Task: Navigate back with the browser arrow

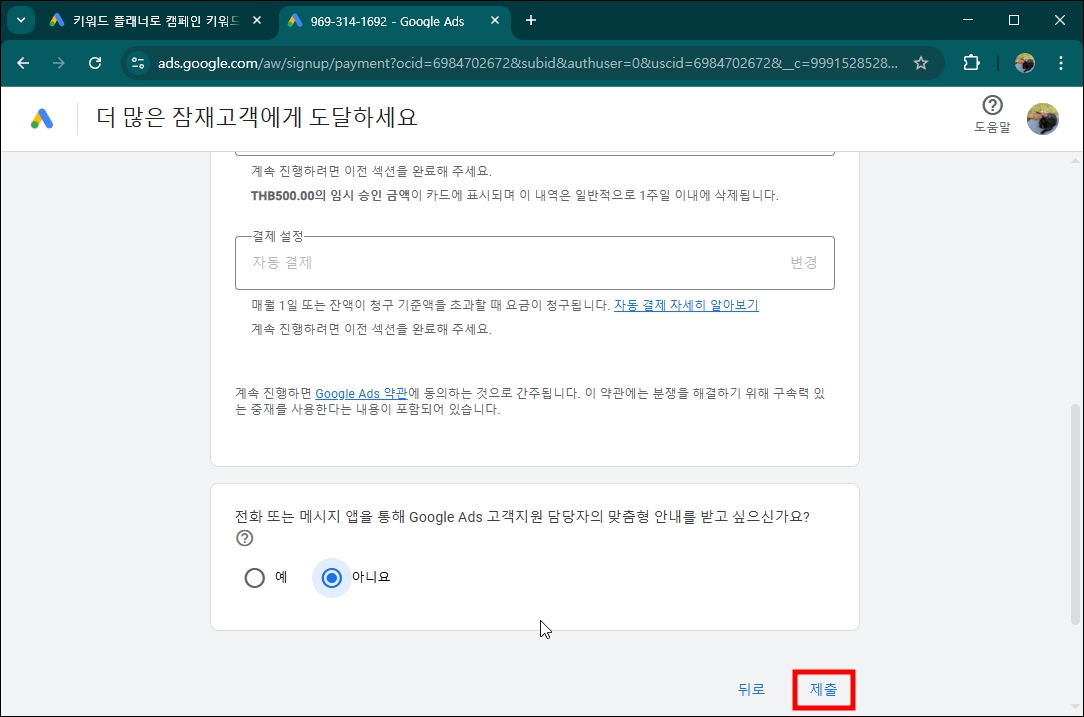Action: [x=23, y=62]
